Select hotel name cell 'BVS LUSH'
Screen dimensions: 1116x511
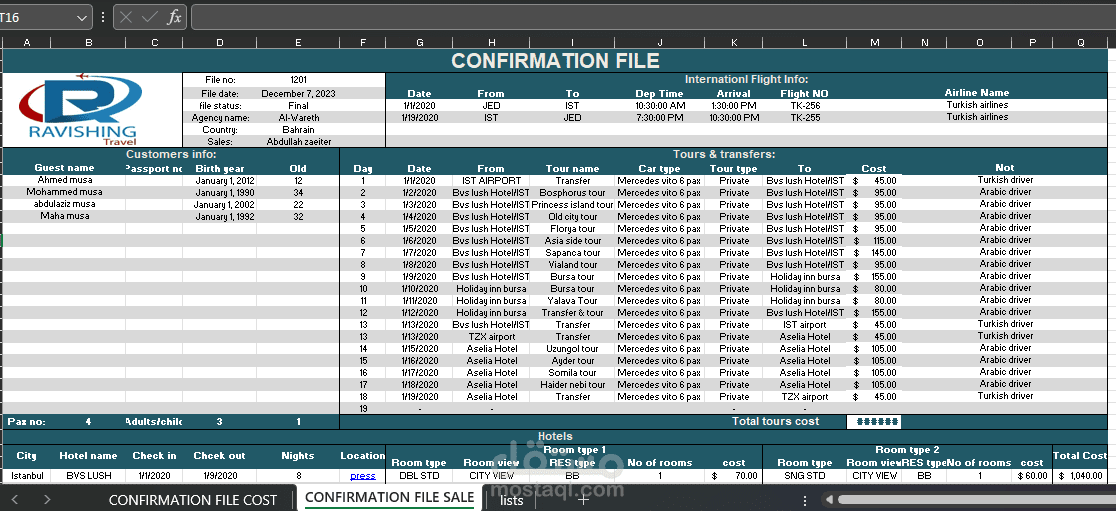click(88, 475)
